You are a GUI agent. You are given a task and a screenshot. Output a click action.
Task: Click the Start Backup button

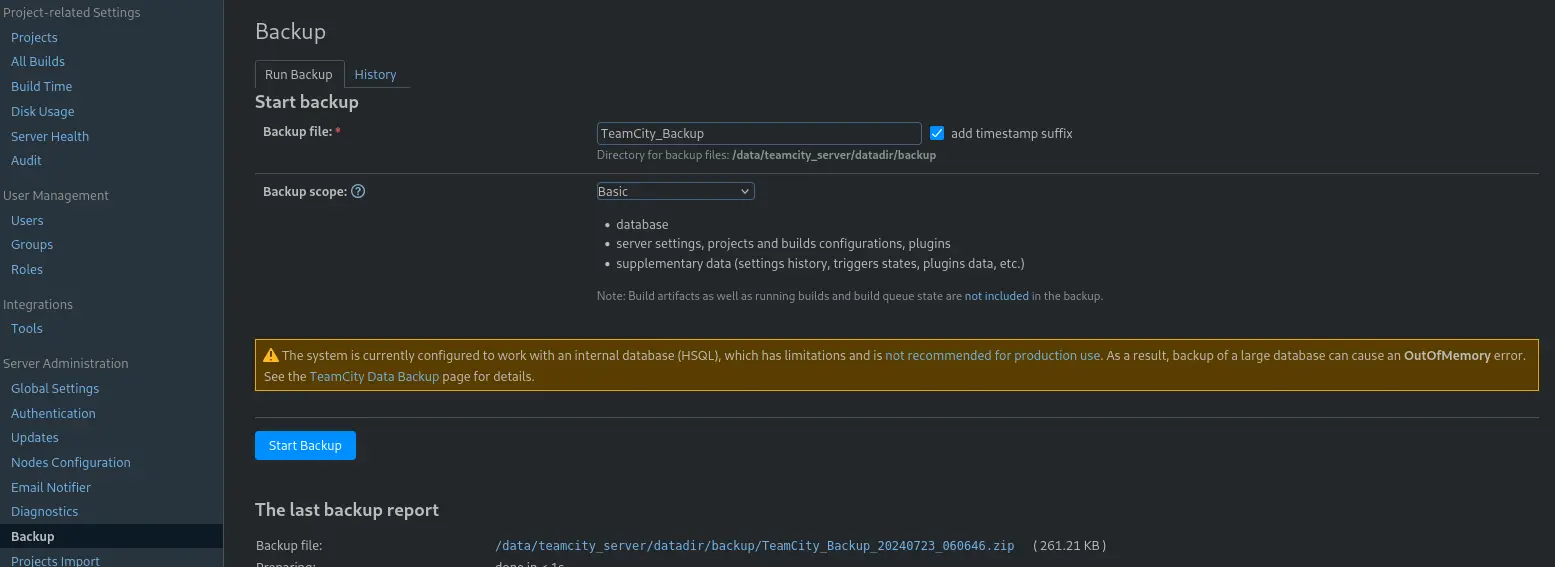coord(305,446)
